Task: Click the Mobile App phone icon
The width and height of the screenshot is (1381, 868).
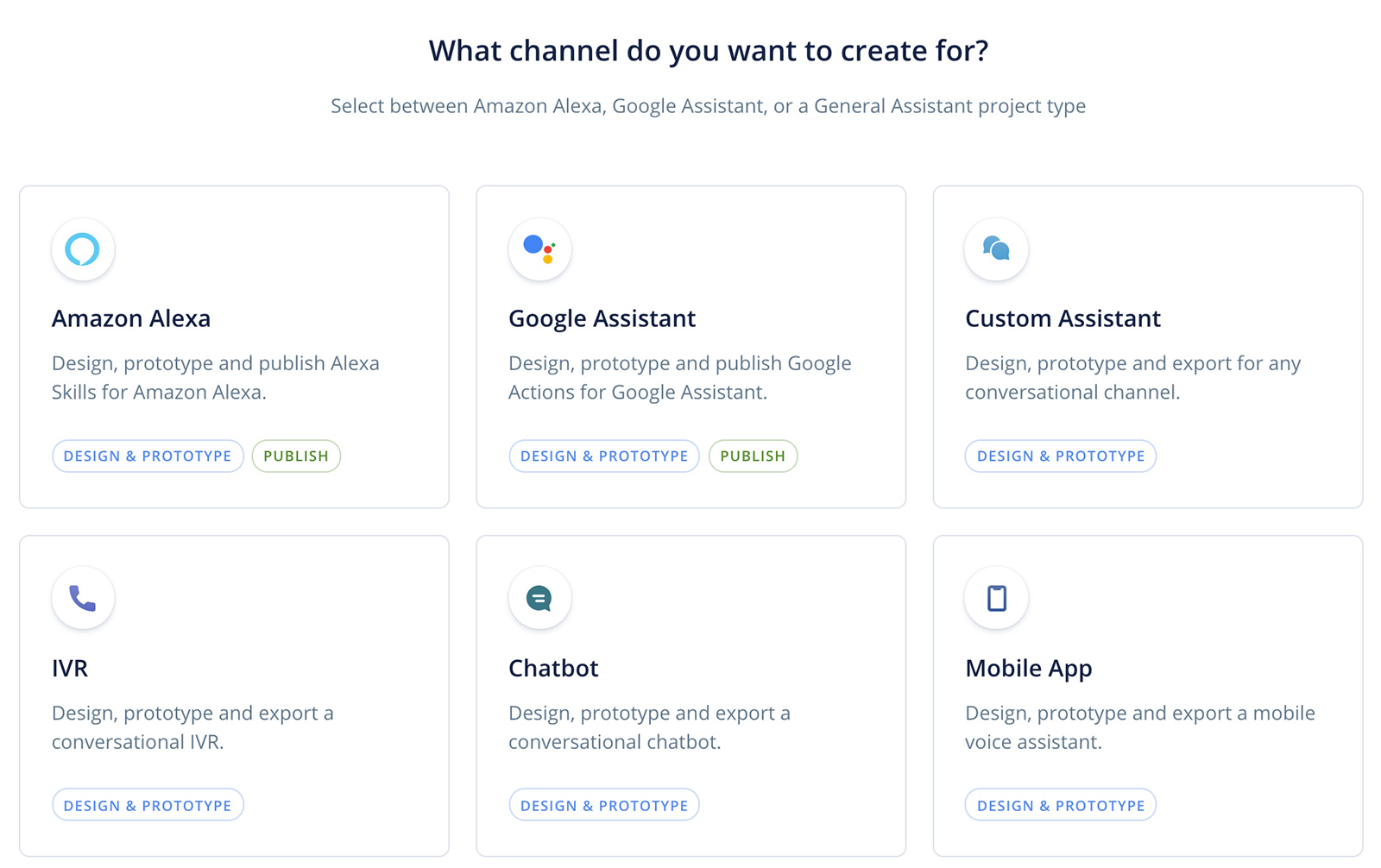Action: [x=996, y=598]
